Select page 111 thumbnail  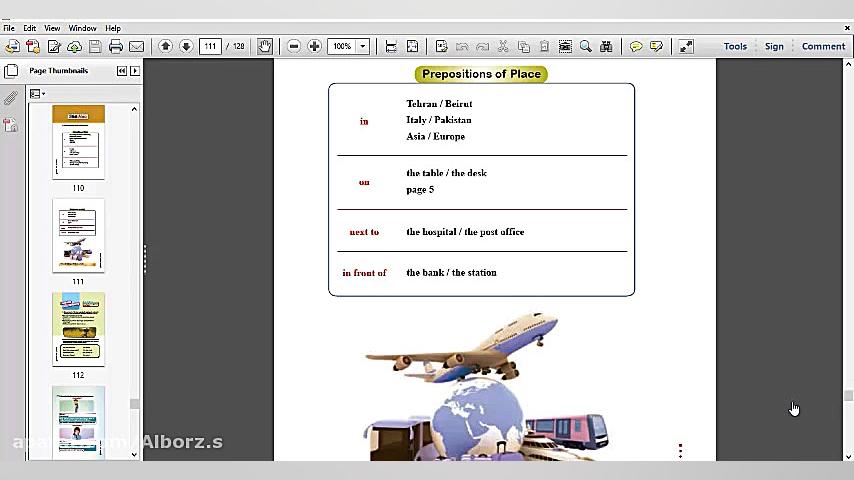click(x=78, y=236)
